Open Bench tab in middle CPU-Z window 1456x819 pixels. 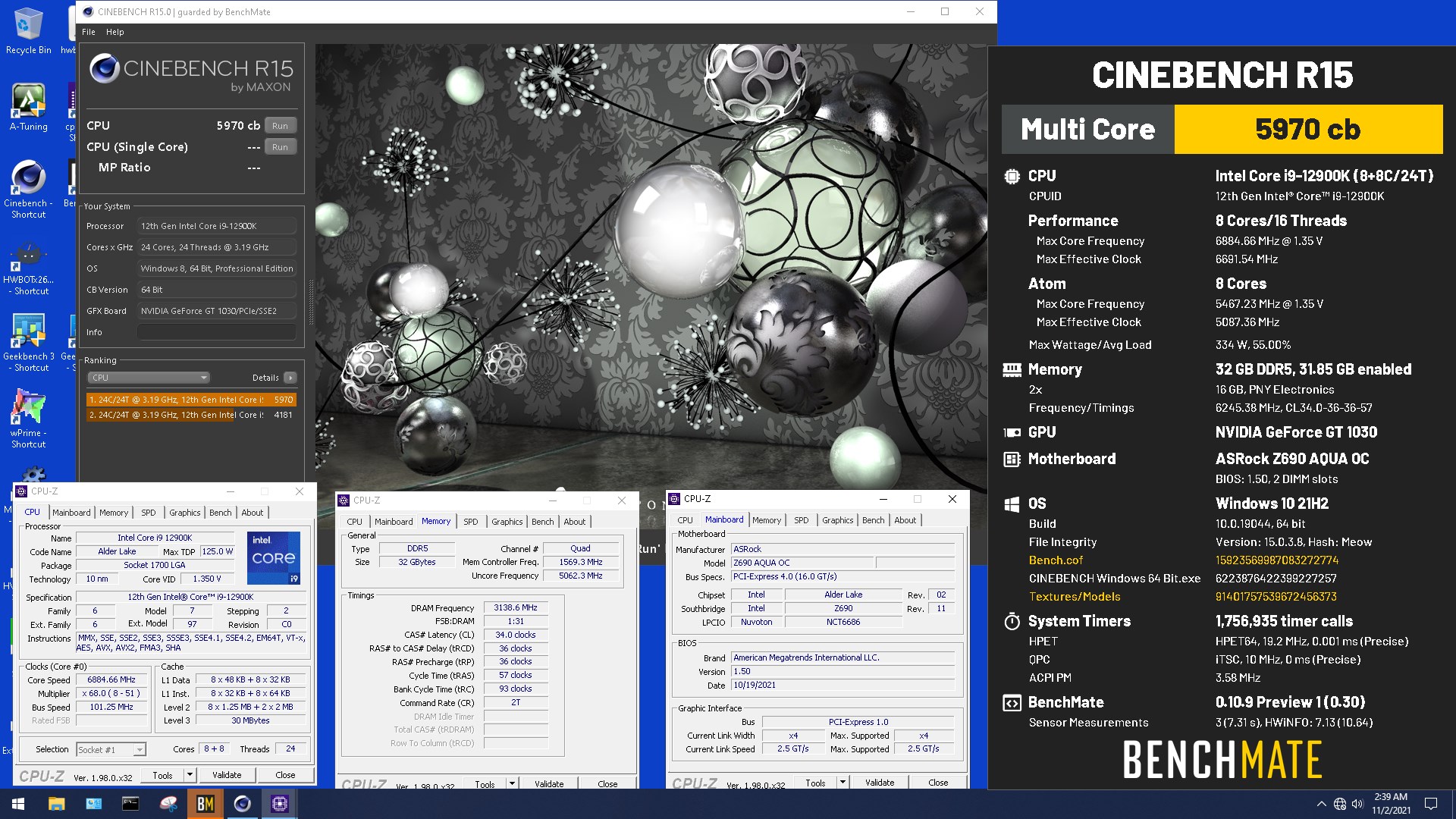(542, 522)
